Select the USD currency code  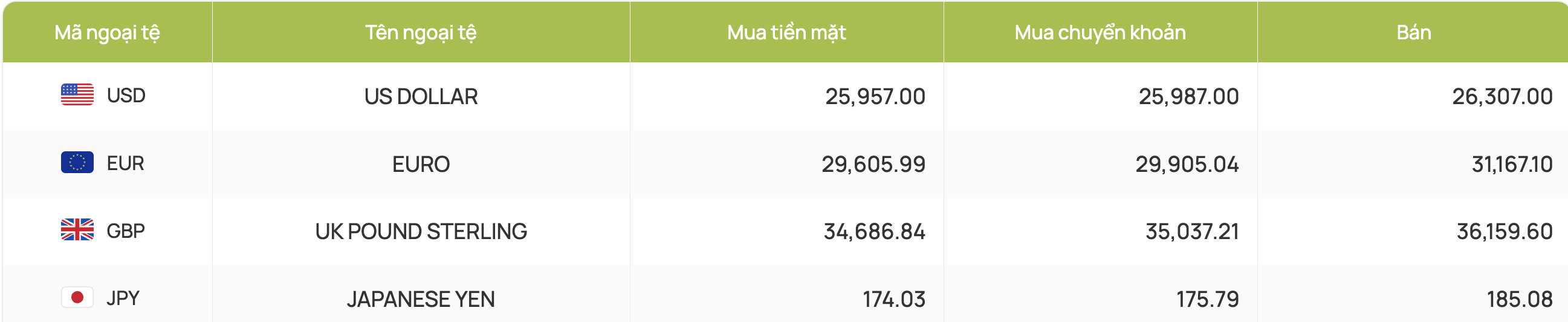click(x=126, y=96)
